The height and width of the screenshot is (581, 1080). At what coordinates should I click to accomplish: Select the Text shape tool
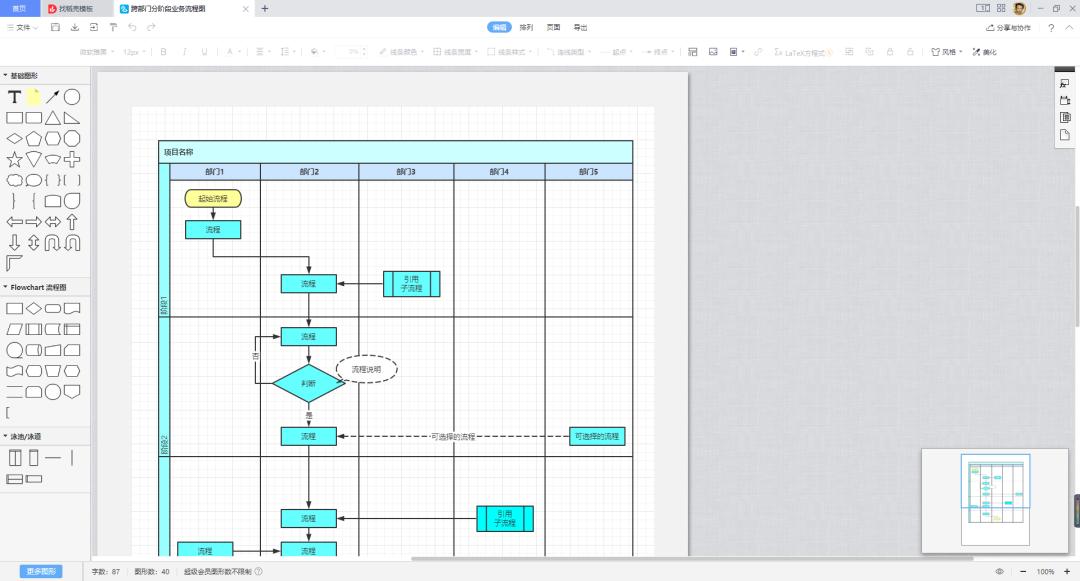pos(14,97)
